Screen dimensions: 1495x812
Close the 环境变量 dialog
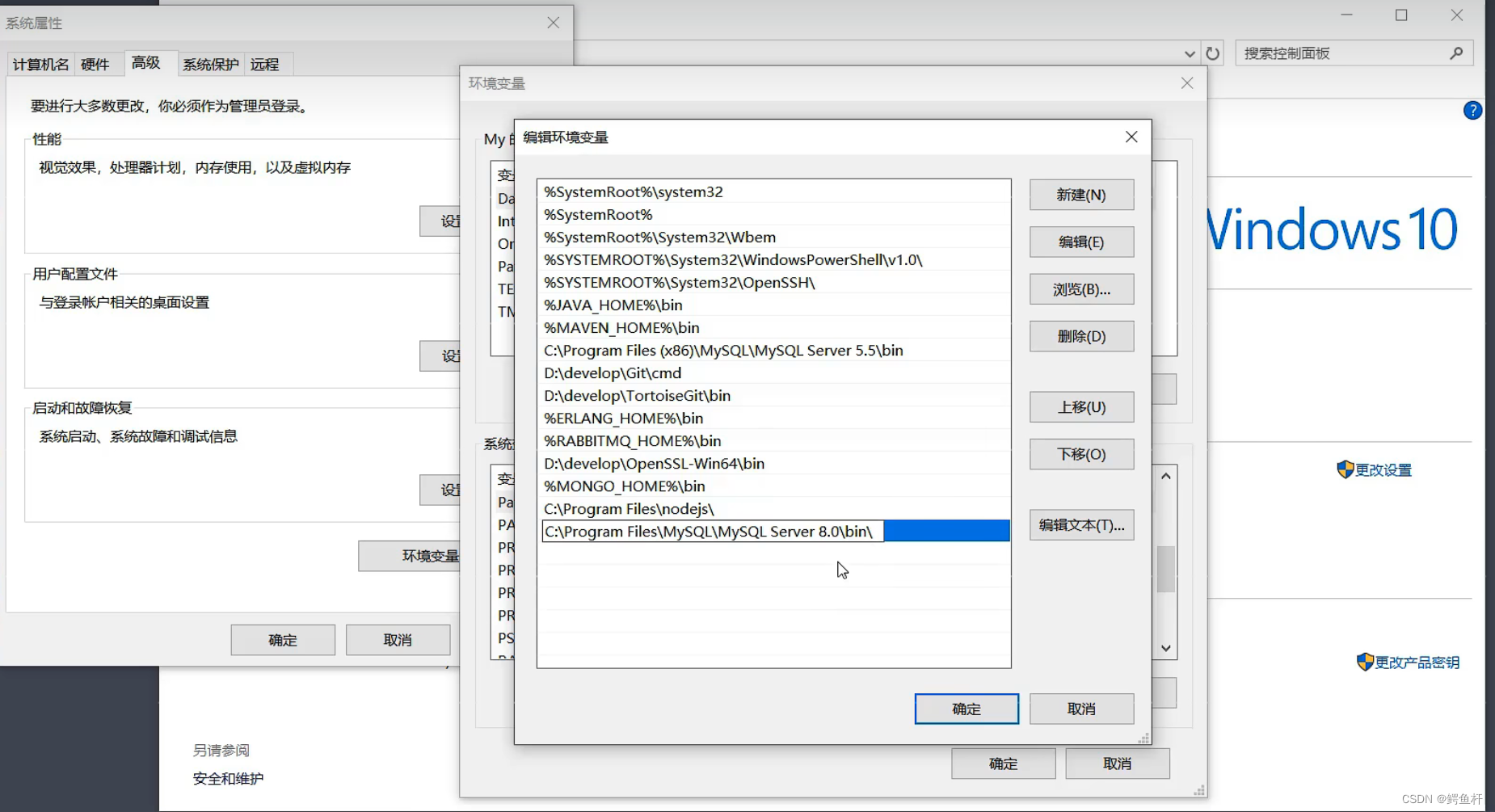click(x=1187, y=83)
